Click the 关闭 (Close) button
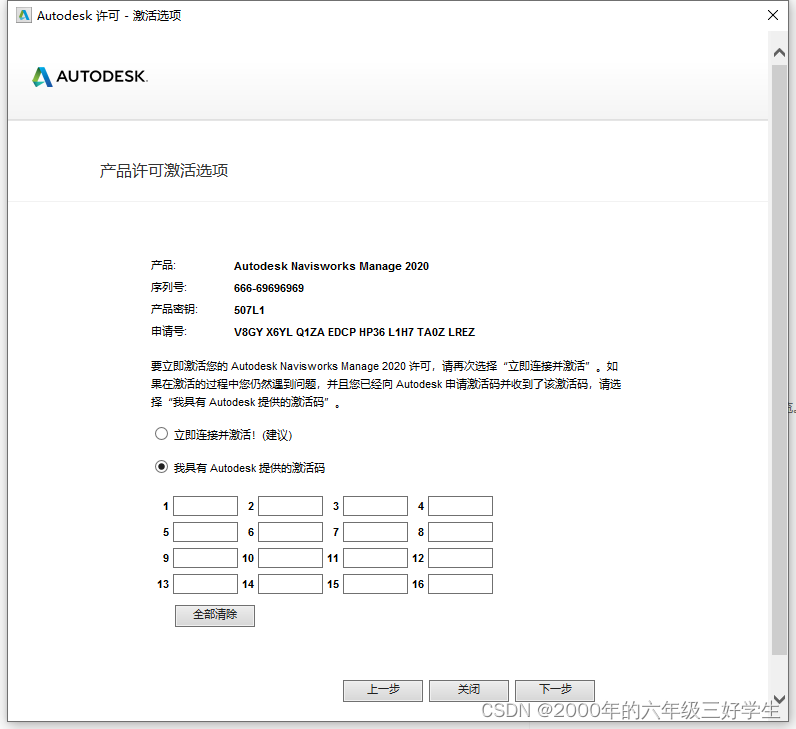 pyautogui.click(x=469, y=690)
